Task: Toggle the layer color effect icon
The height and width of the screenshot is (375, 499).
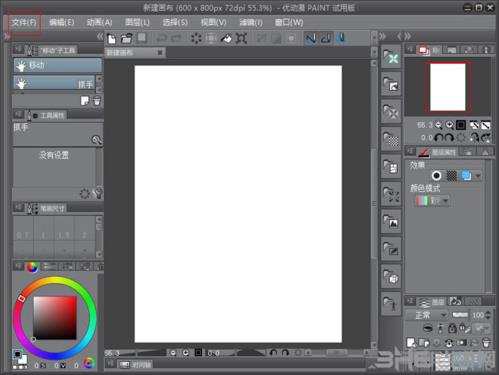Action: pos(466,175)
